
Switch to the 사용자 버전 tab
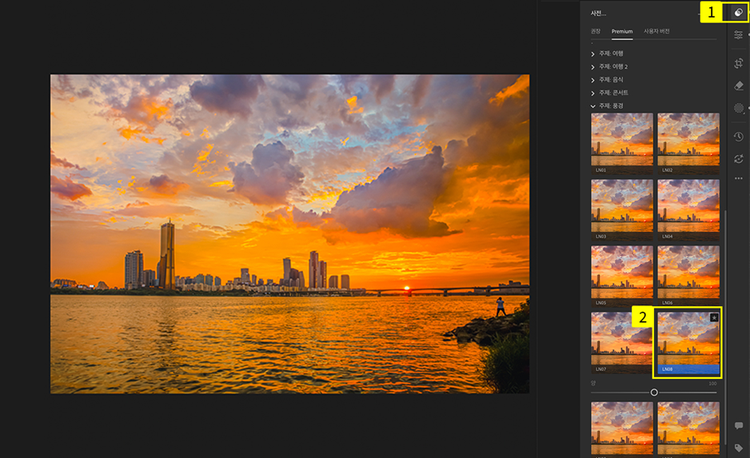click(x=657, y=31)
